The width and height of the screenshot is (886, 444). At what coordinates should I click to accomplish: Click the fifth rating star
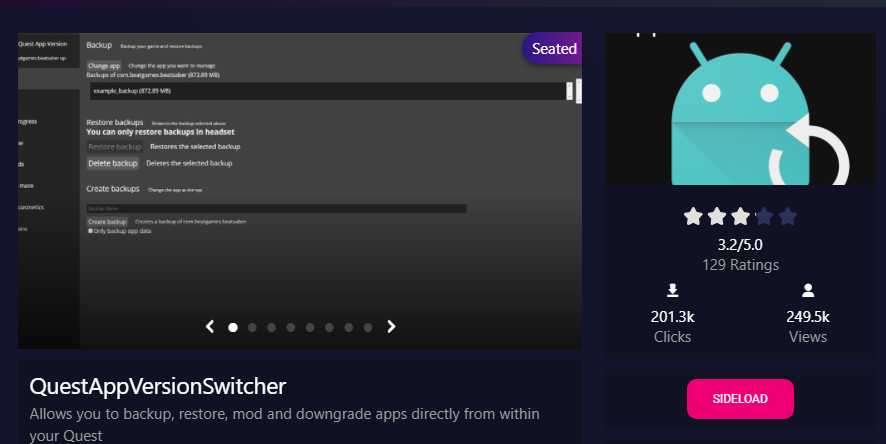[788, 216]
